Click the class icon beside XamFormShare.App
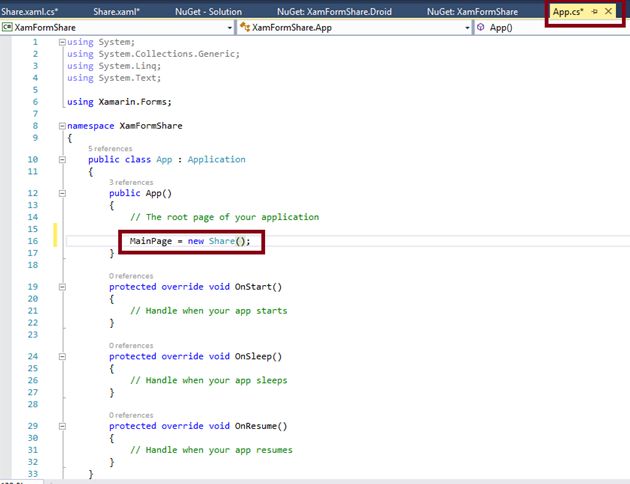Viewport: 630px width, 484px height. pyautogui.click(x=244, y=27)
